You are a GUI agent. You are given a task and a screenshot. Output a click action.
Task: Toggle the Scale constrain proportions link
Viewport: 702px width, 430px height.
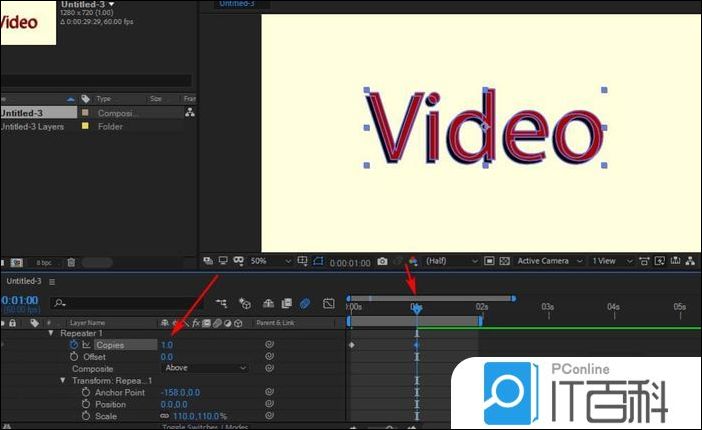pyautogui.click(x=164, y=416)
